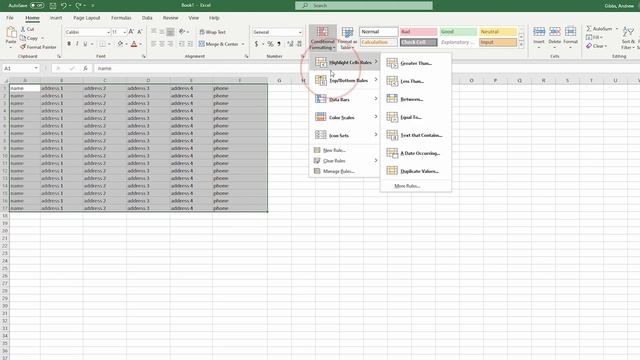Screen dimensions: 640x360
Task: Toggle Wrap Text
Action: [x=212, y=32]
